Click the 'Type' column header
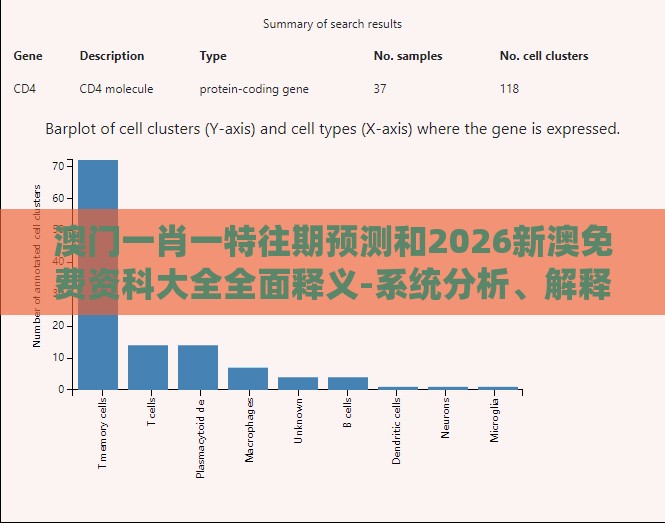This screenshot has height=524, width=665. pos(213,56)
